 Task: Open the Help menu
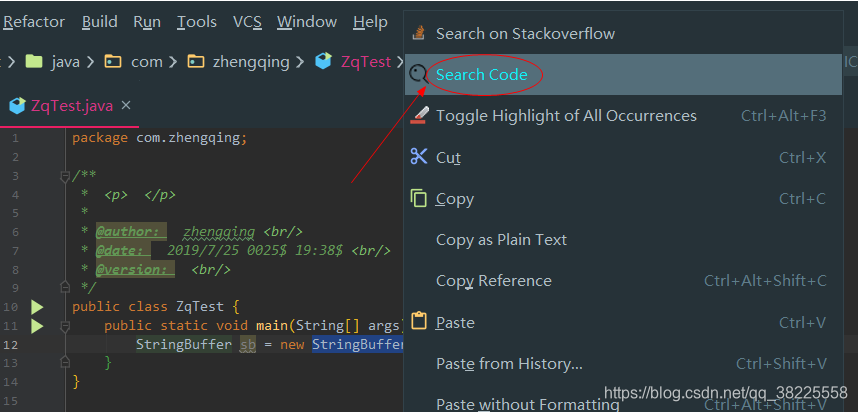[x=370, y=22]
